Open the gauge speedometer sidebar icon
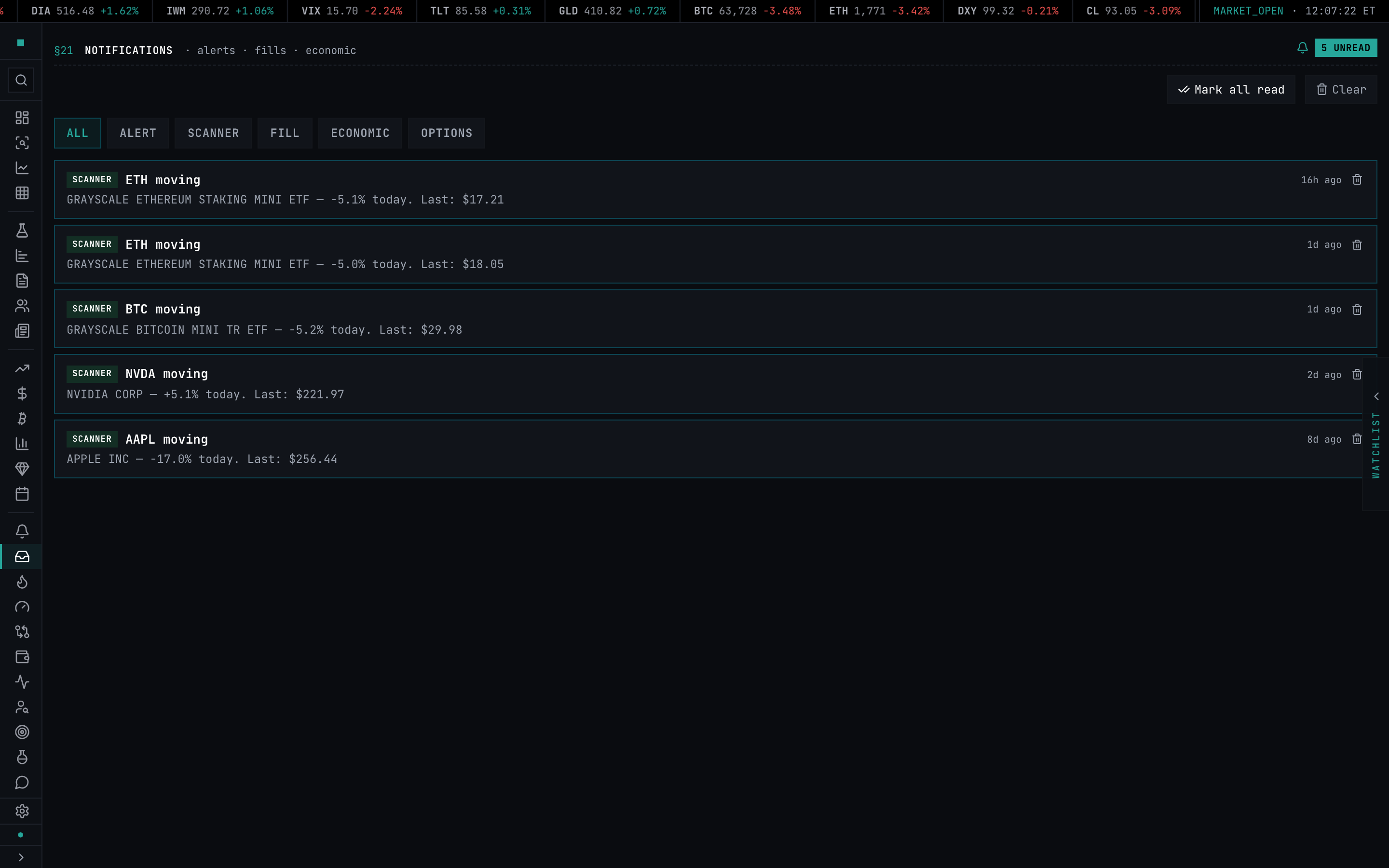 [22, 607]
